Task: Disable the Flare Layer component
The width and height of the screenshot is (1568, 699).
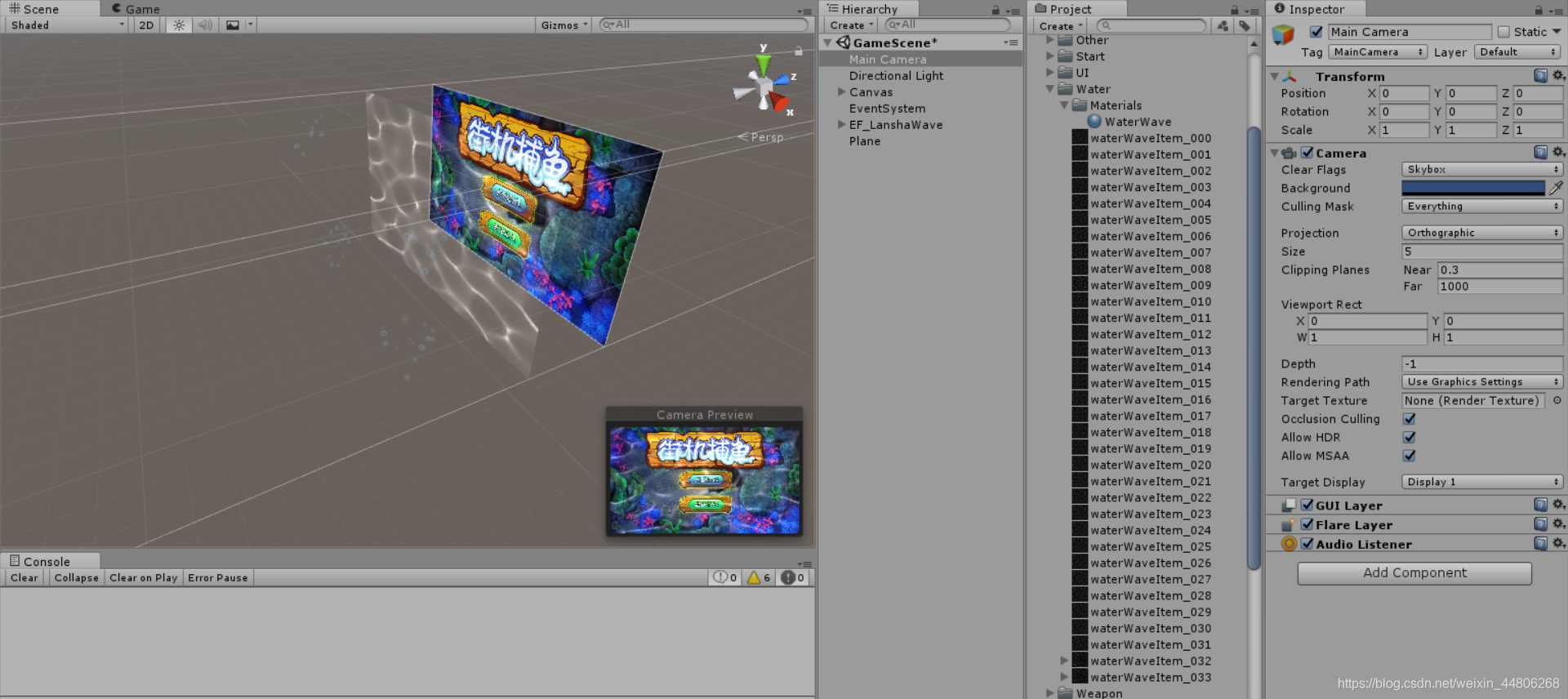Action: point(1307,524)
